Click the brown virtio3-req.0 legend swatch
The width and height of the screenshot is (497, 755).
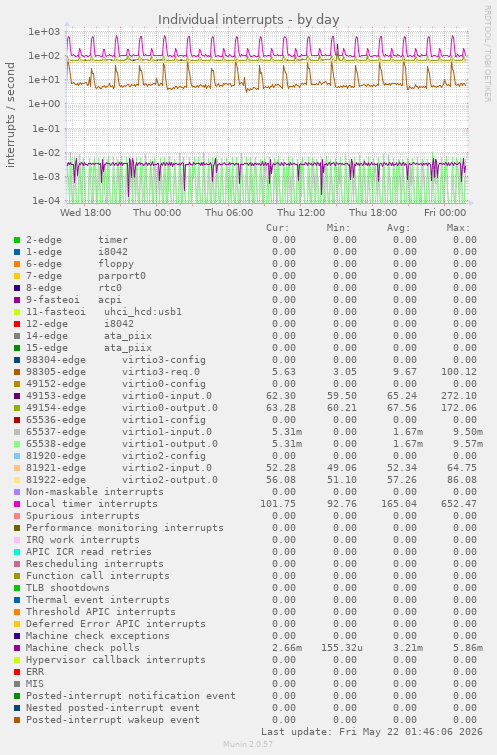(x=17, y=372)
